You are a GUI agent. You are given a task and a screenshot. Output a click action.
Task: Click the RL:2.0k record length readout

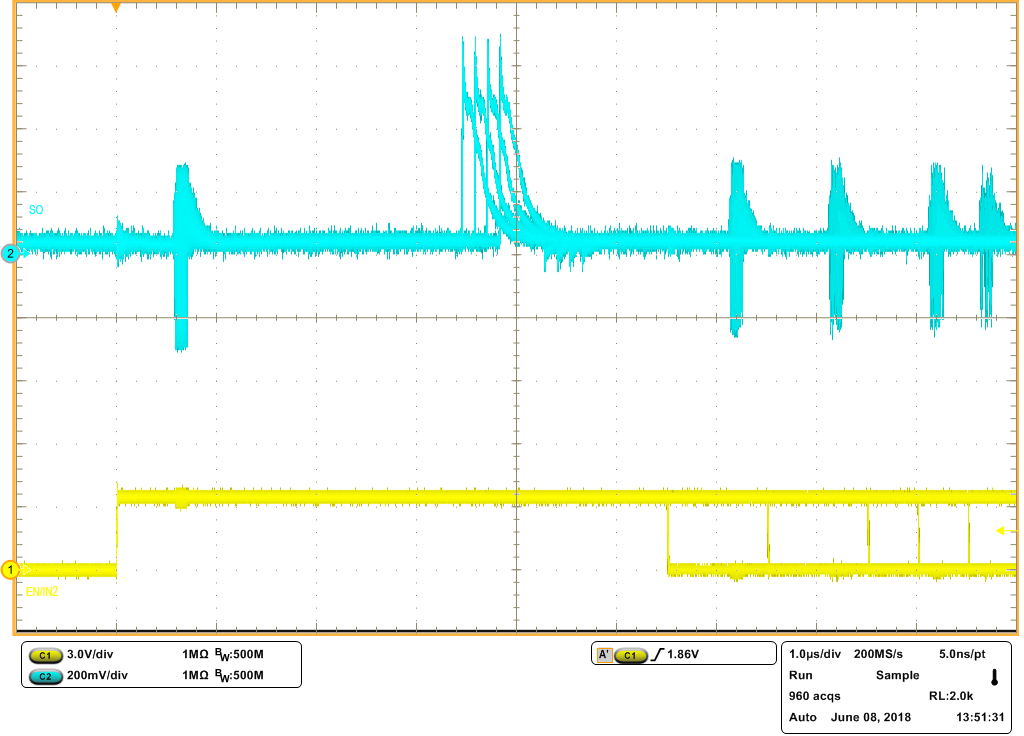click(x=951, y=696)
